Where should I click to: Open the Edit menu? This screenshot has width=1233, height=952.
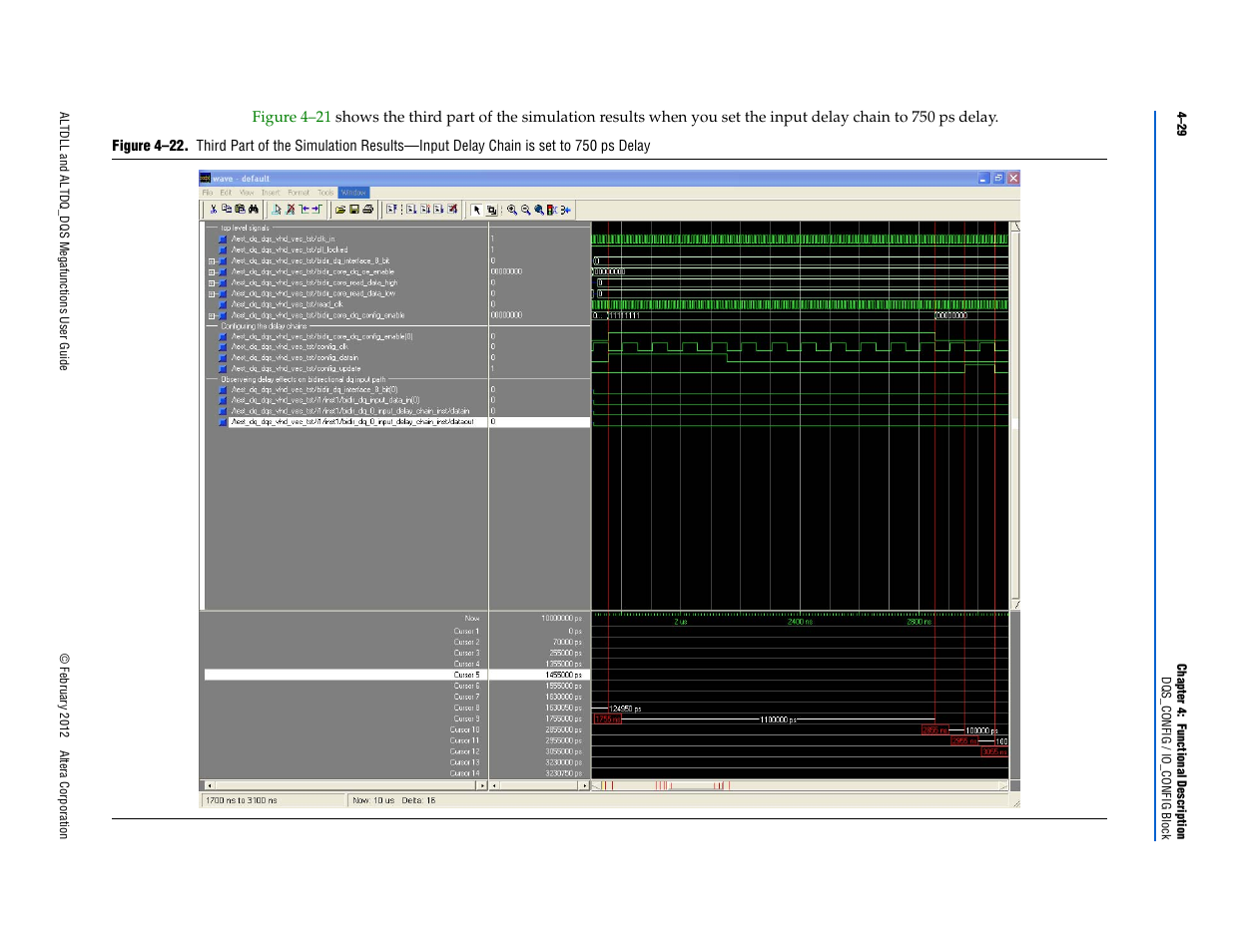(226, 193)
